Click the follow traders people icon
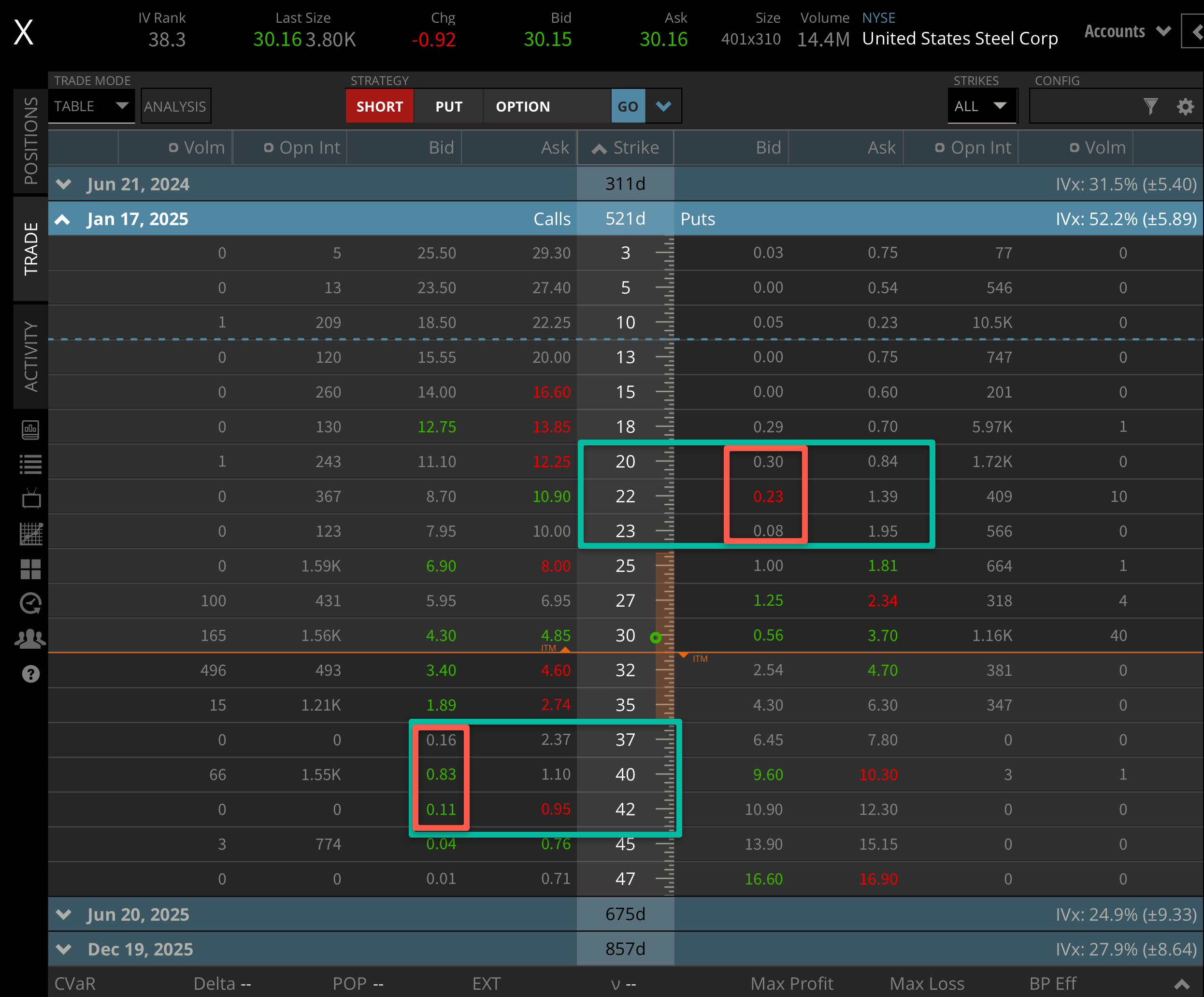This screenshot has height=997, width=1204. tap(30, 639)
